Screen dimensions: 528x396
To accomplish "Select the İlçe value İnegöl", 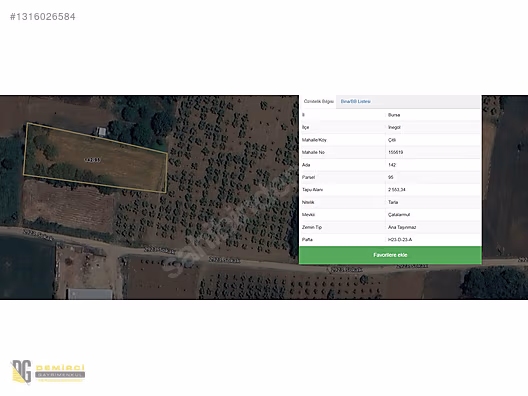I will tap(394, 127).
